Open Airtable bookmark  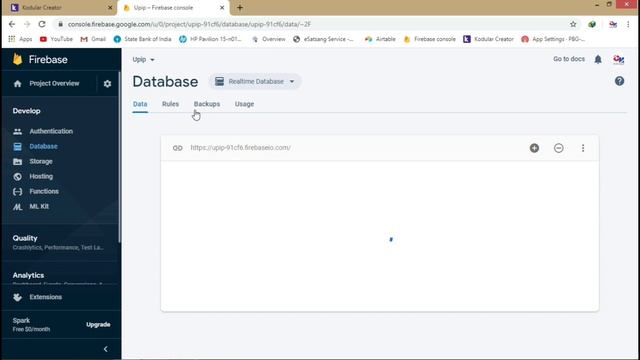tap(380, 39)
